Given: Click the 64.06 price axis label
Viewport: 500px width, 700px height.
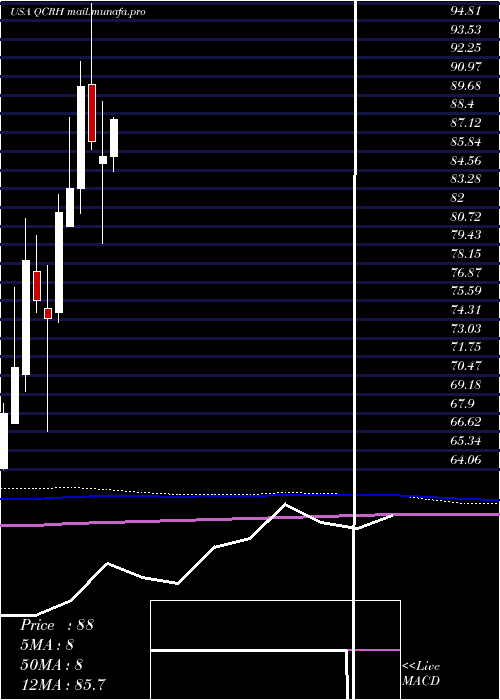Looking at the screenshot, I should click(x=466, y=459).
